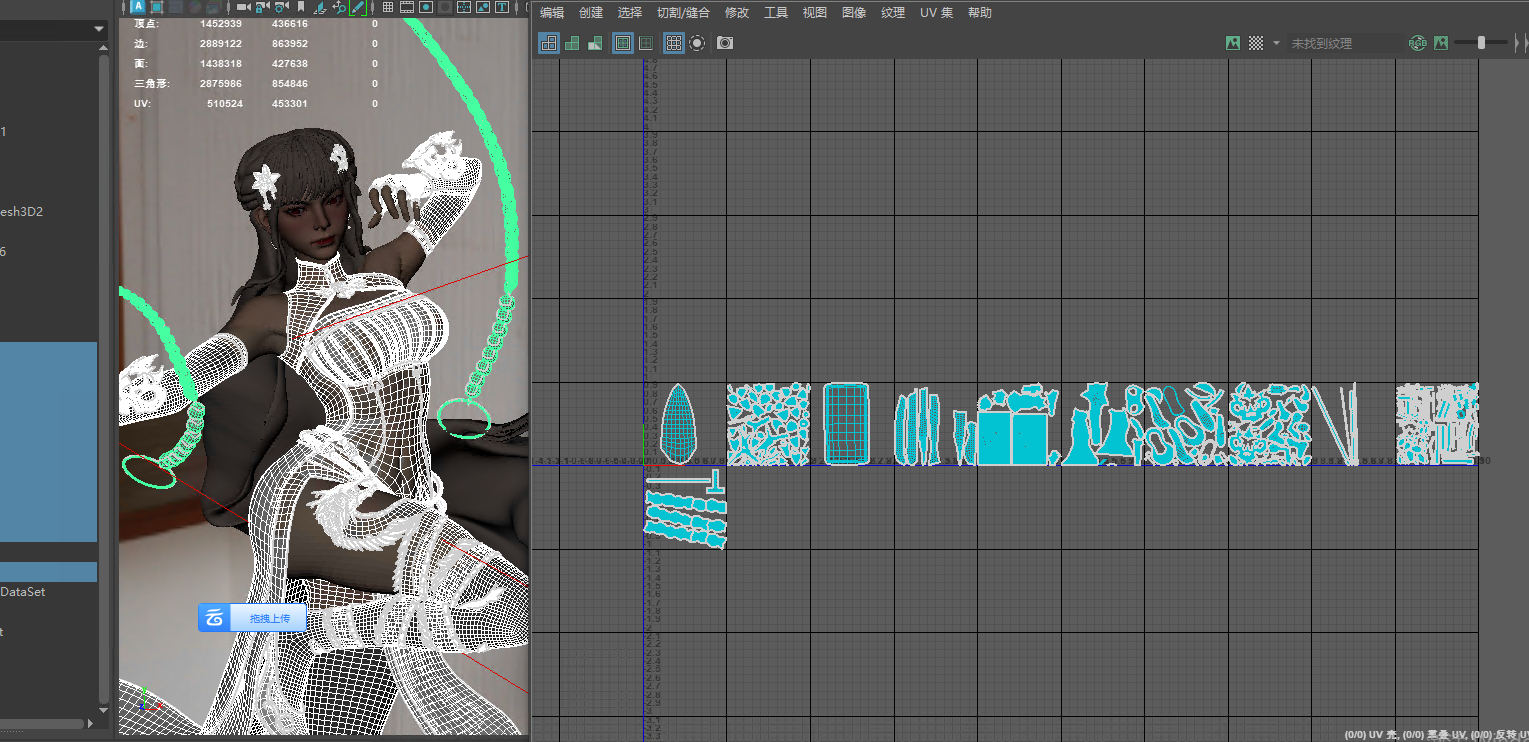The height and width of the screenshot is (742, 1529).
Task: Click the 三角形 triangle count label
Action: (x=152, y=83)
